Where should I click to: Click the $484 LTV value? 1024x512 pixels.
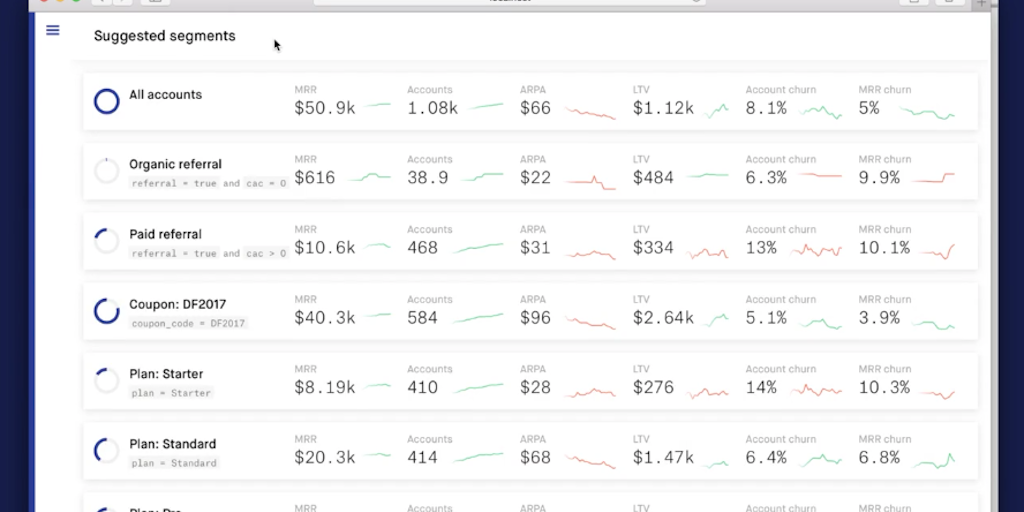[x=653, y=178]
